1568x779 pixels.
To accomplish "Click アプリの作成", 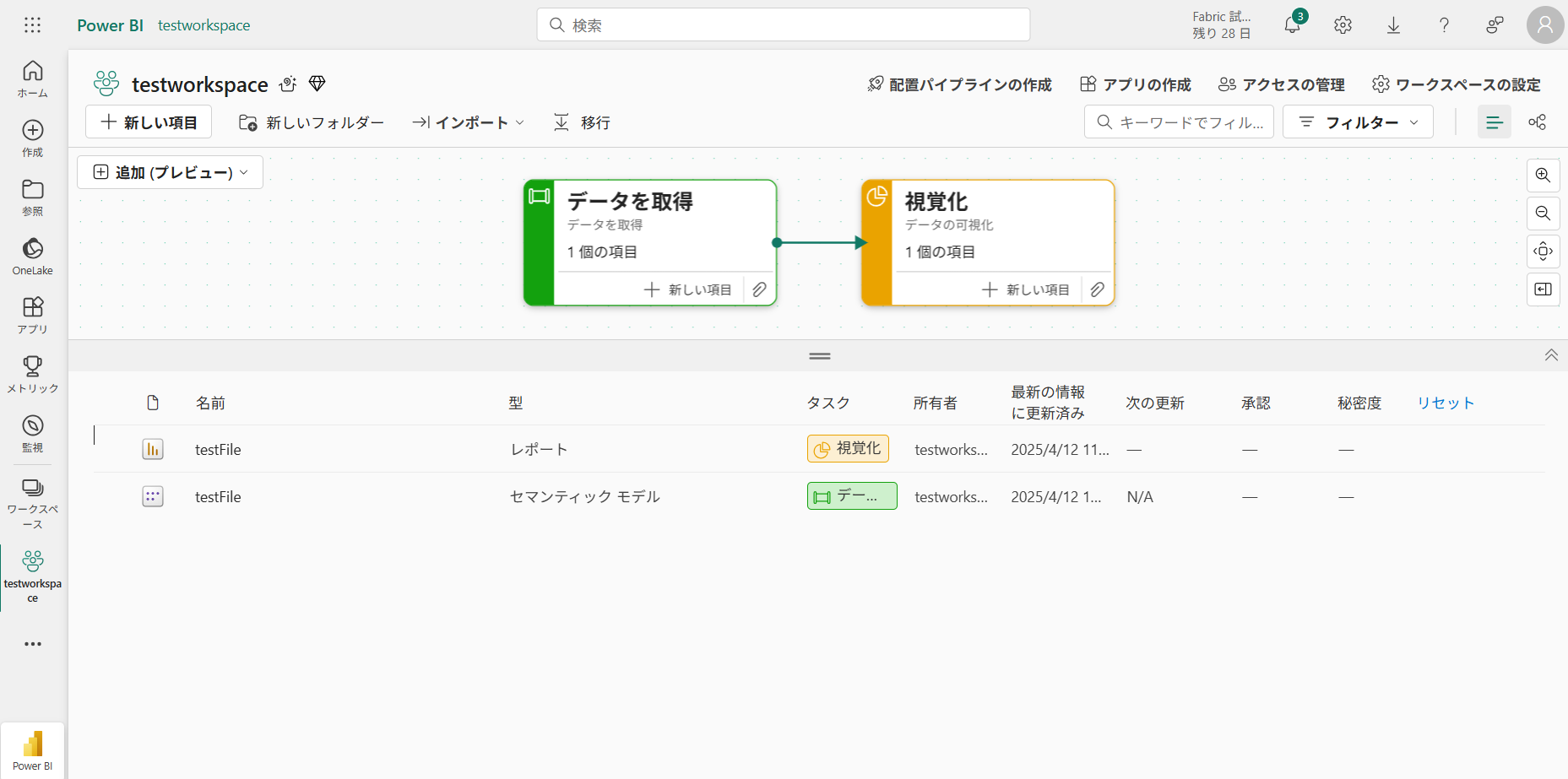I will (x=1136, y=84).
